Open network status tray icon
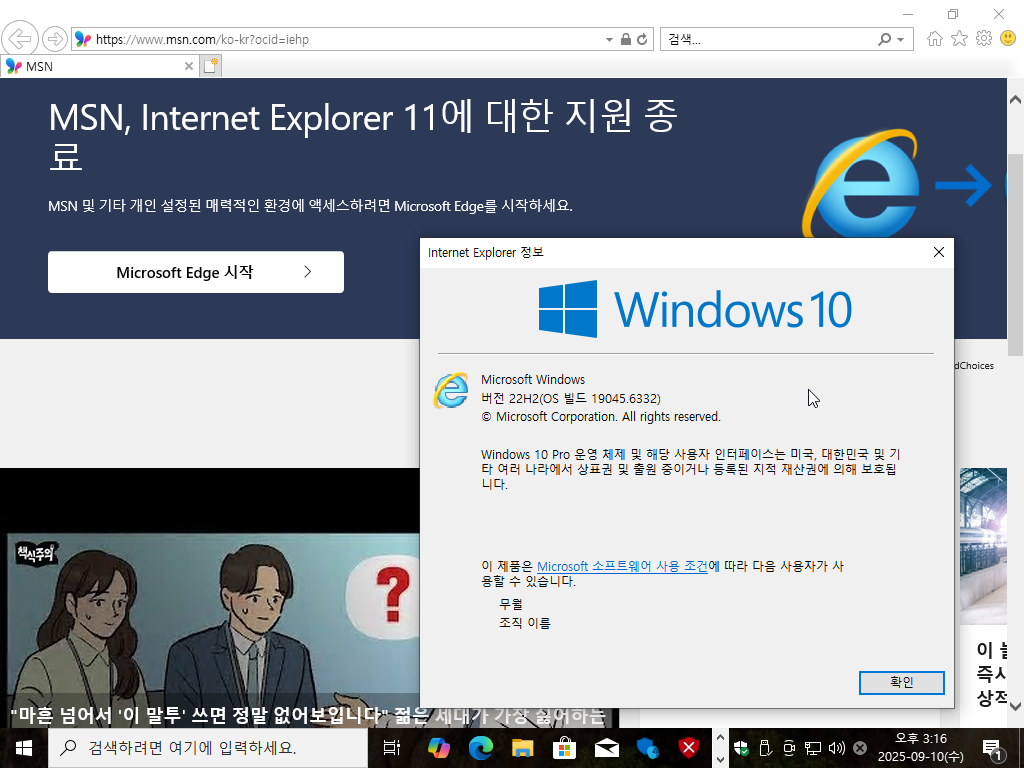 [x=812, y=748]
